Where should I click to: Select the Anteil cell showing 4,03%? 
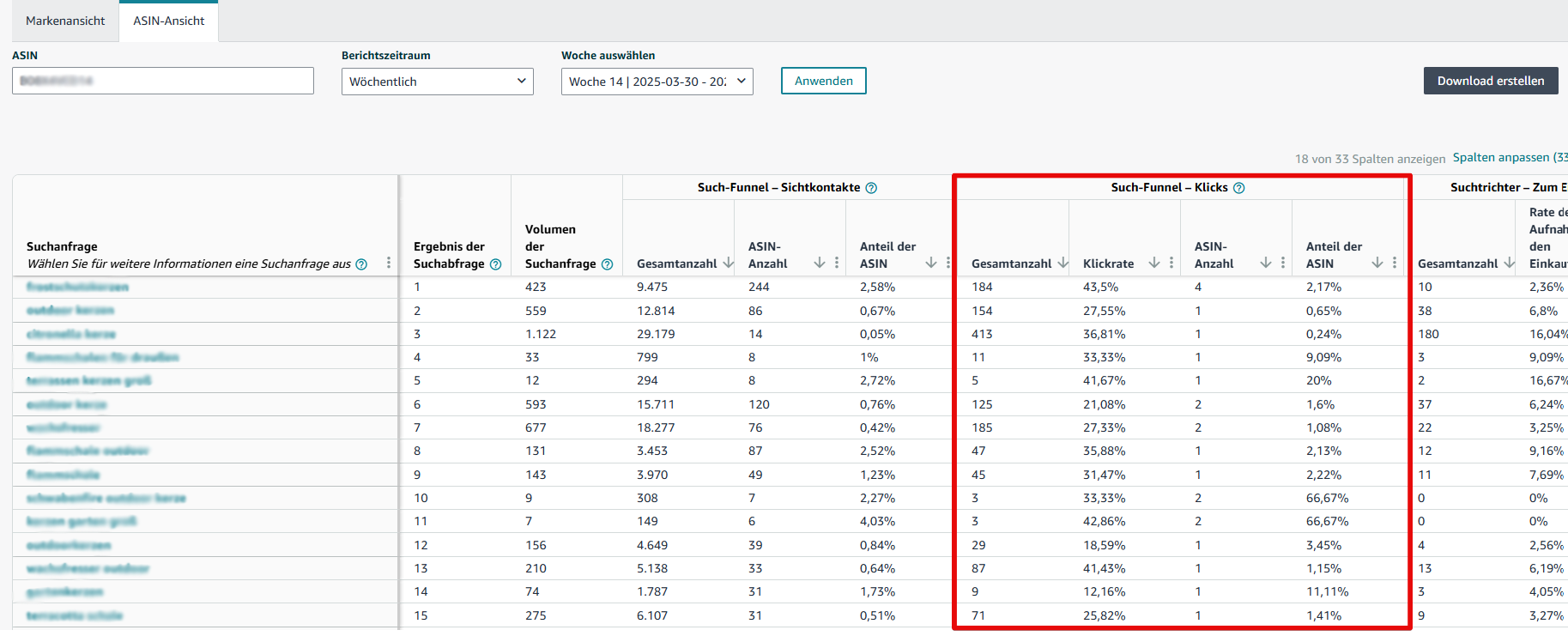pos(877,521)
